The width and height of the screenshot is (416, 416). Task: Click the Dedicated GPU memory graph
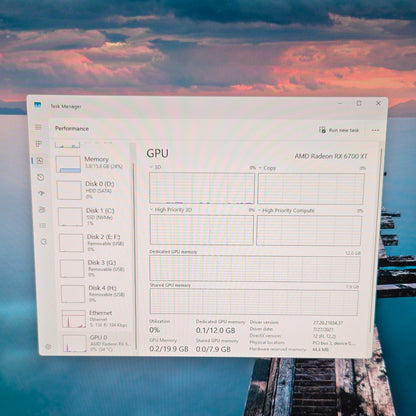(255, 269)
